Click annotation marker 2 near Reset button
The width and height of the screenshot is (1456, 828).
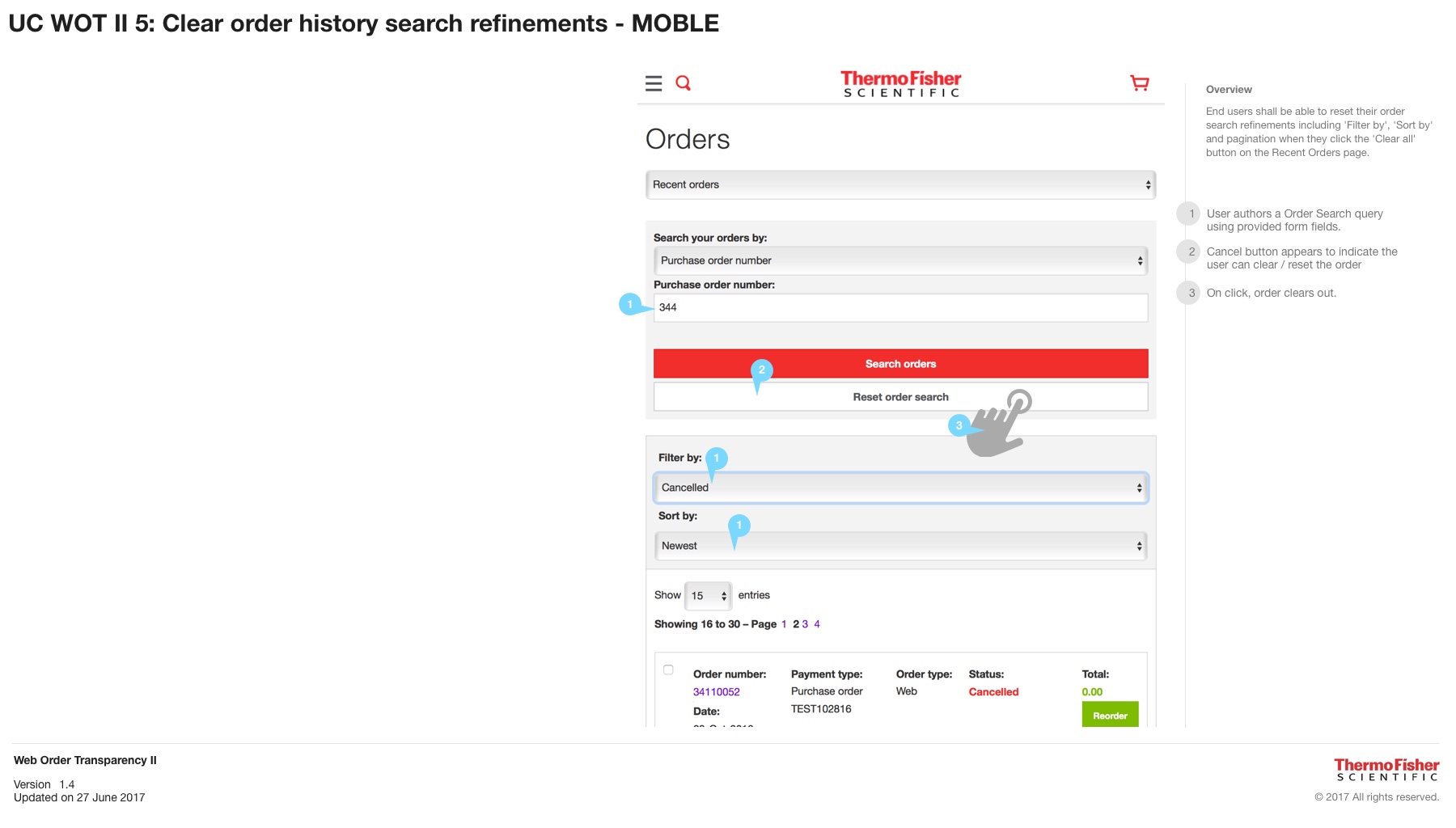tap(761, 370)
